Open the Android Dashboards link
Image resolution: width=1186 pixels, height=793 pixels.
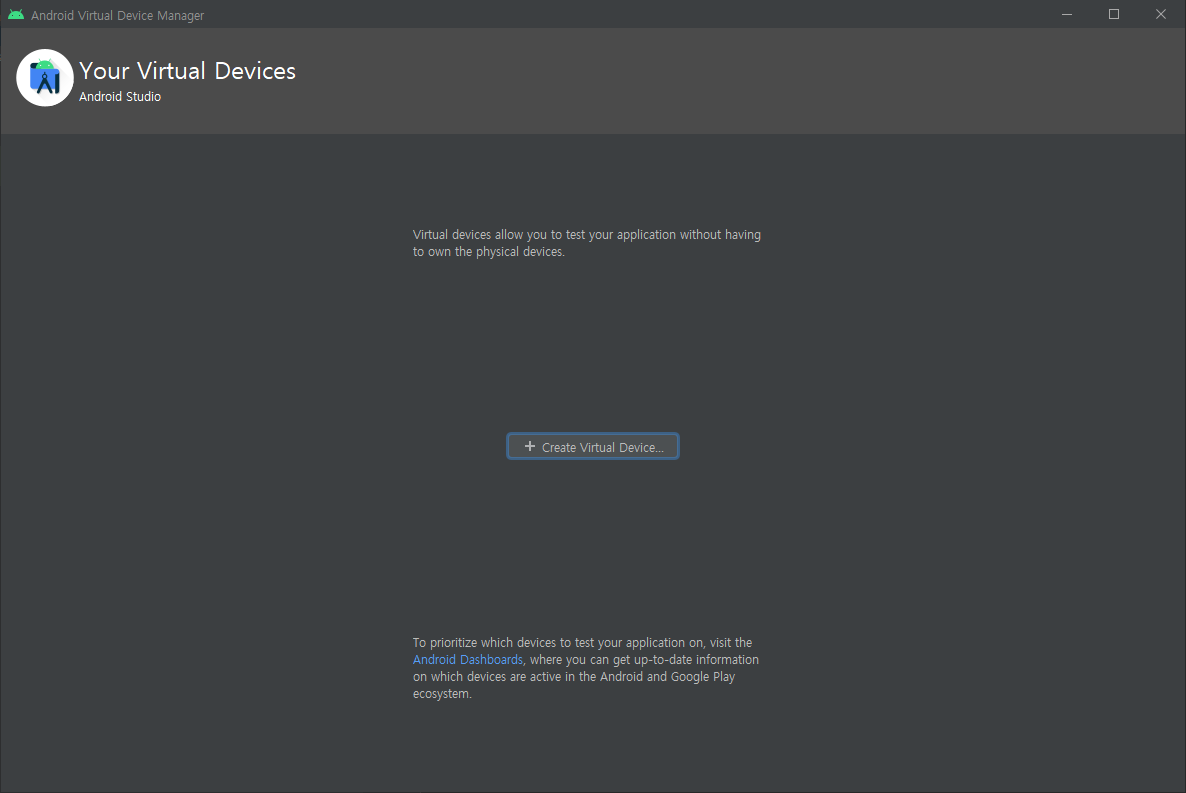tap(467, 660)
